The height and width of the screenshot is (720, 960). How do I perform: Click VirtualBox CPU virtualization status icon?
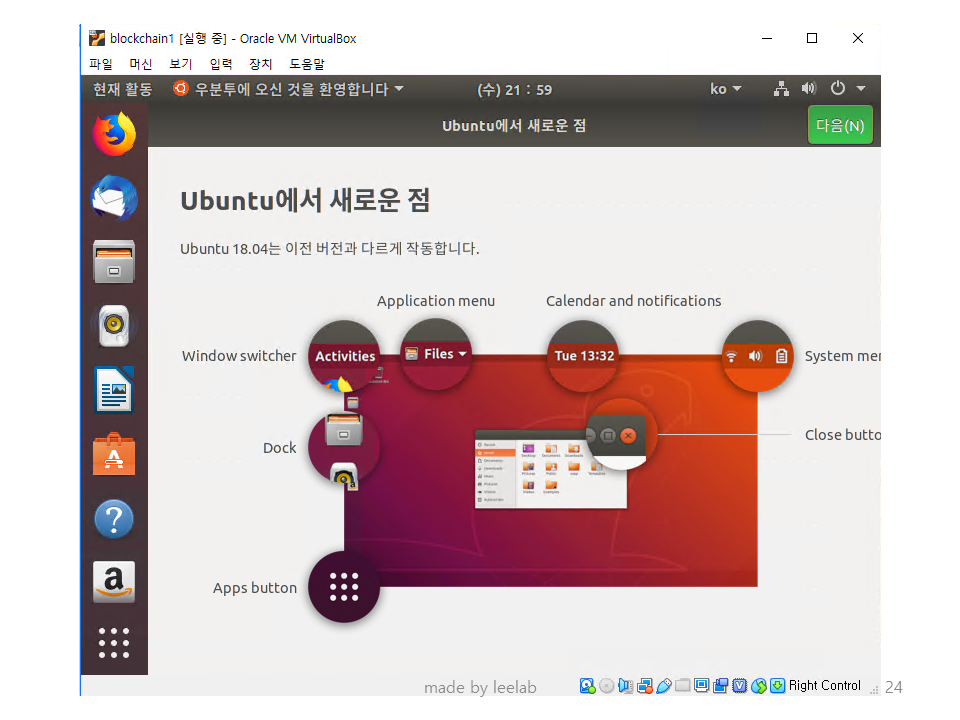pos(740,686)
